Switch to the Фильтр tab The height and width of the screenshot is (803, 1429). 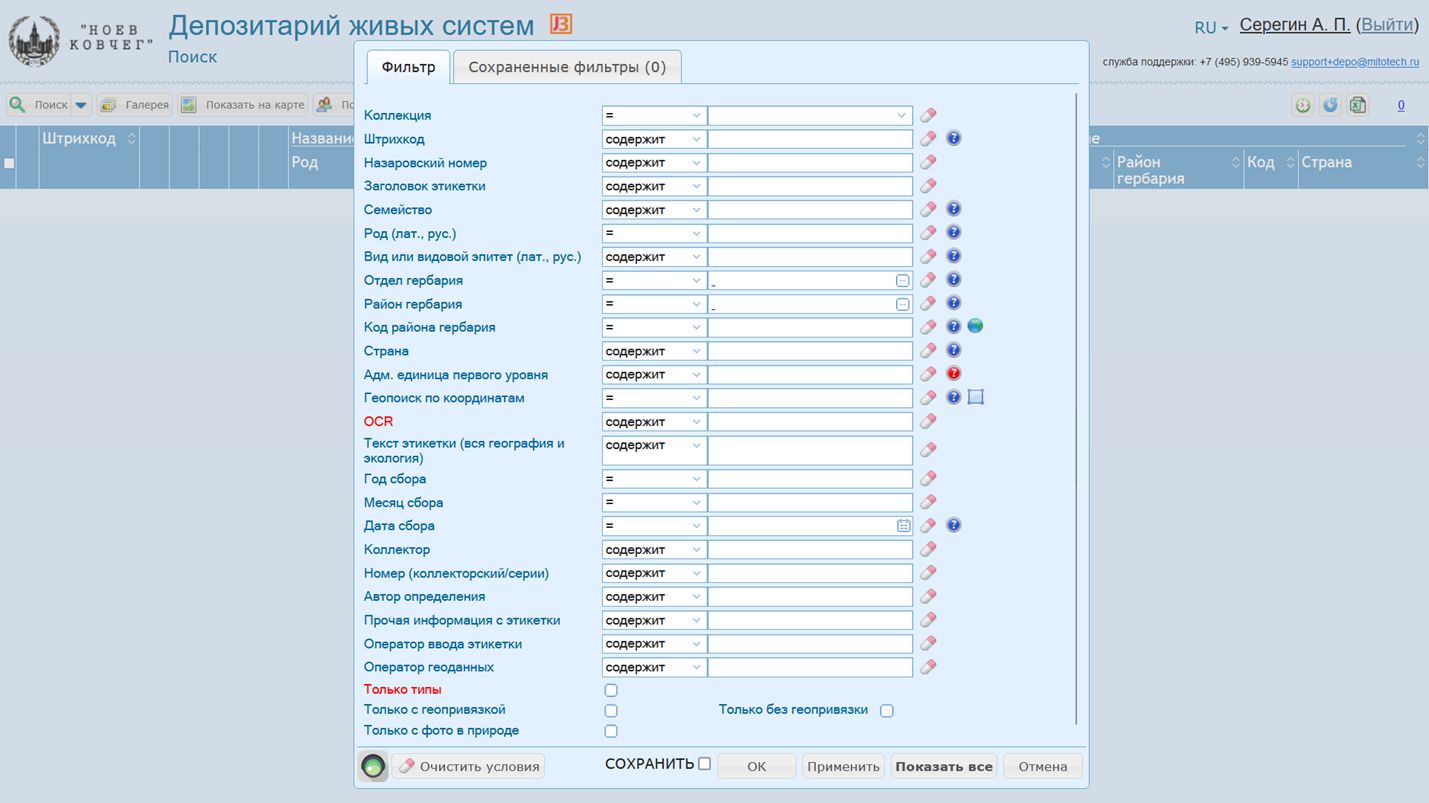(x=409, y=67)
